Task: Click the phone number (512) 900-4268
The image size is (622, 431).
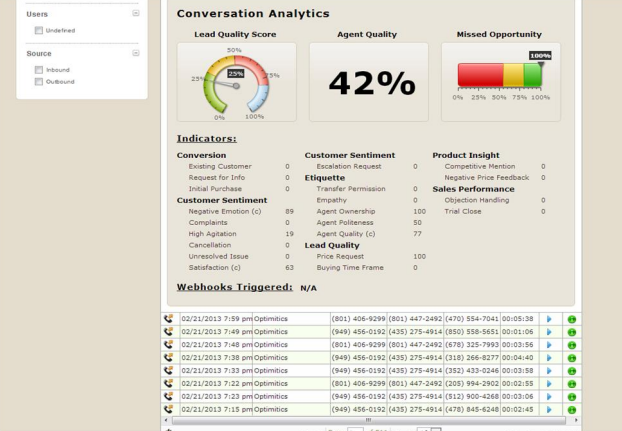Action: [x=472, y=397]
